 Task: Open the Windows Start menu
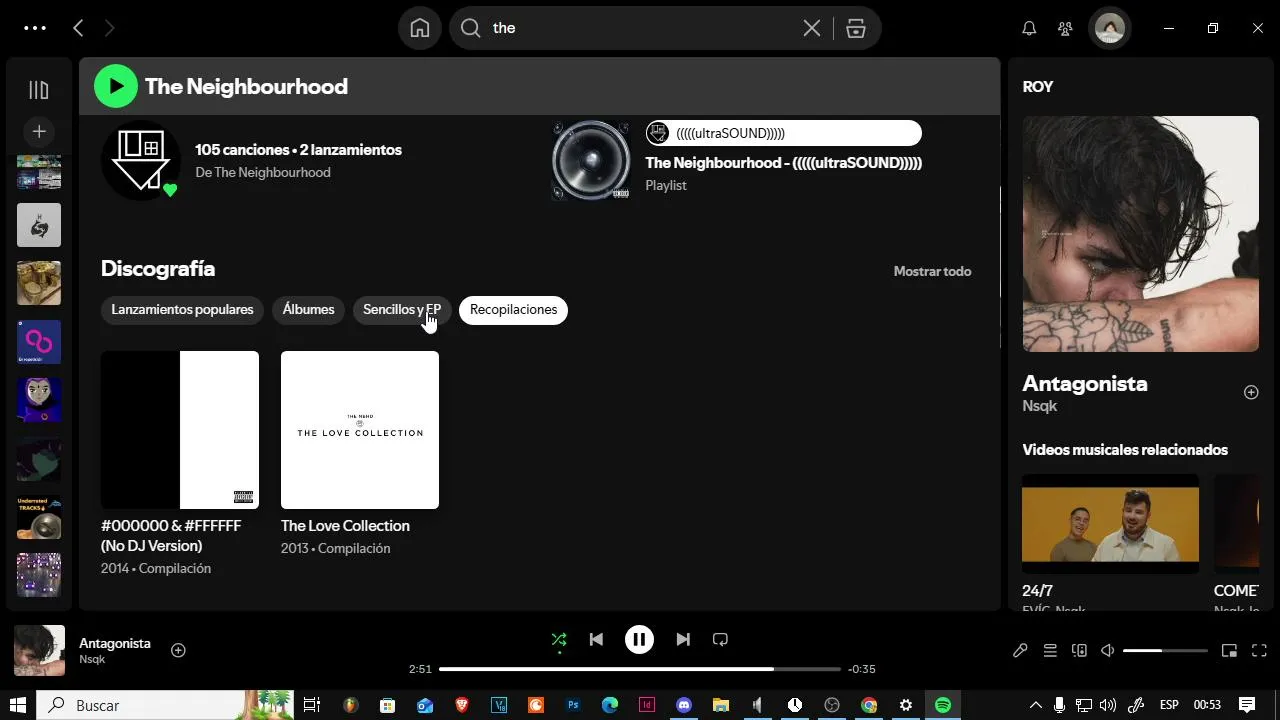coord(18,705)
